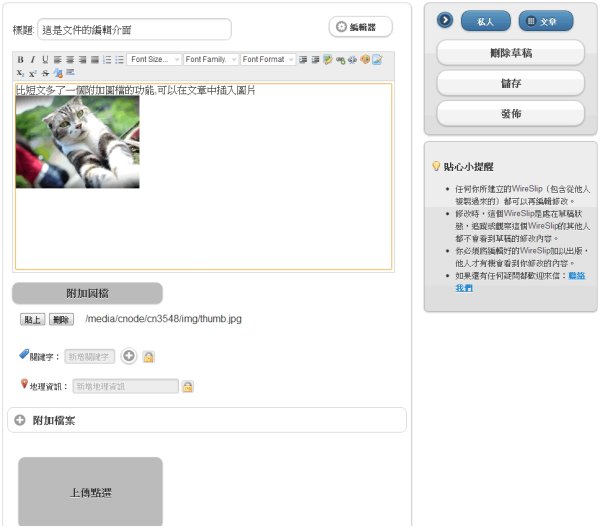Screen dimensions: 600x531
Task: Expand the 附加檔案 attachments section
Action: tap(207, 420)
